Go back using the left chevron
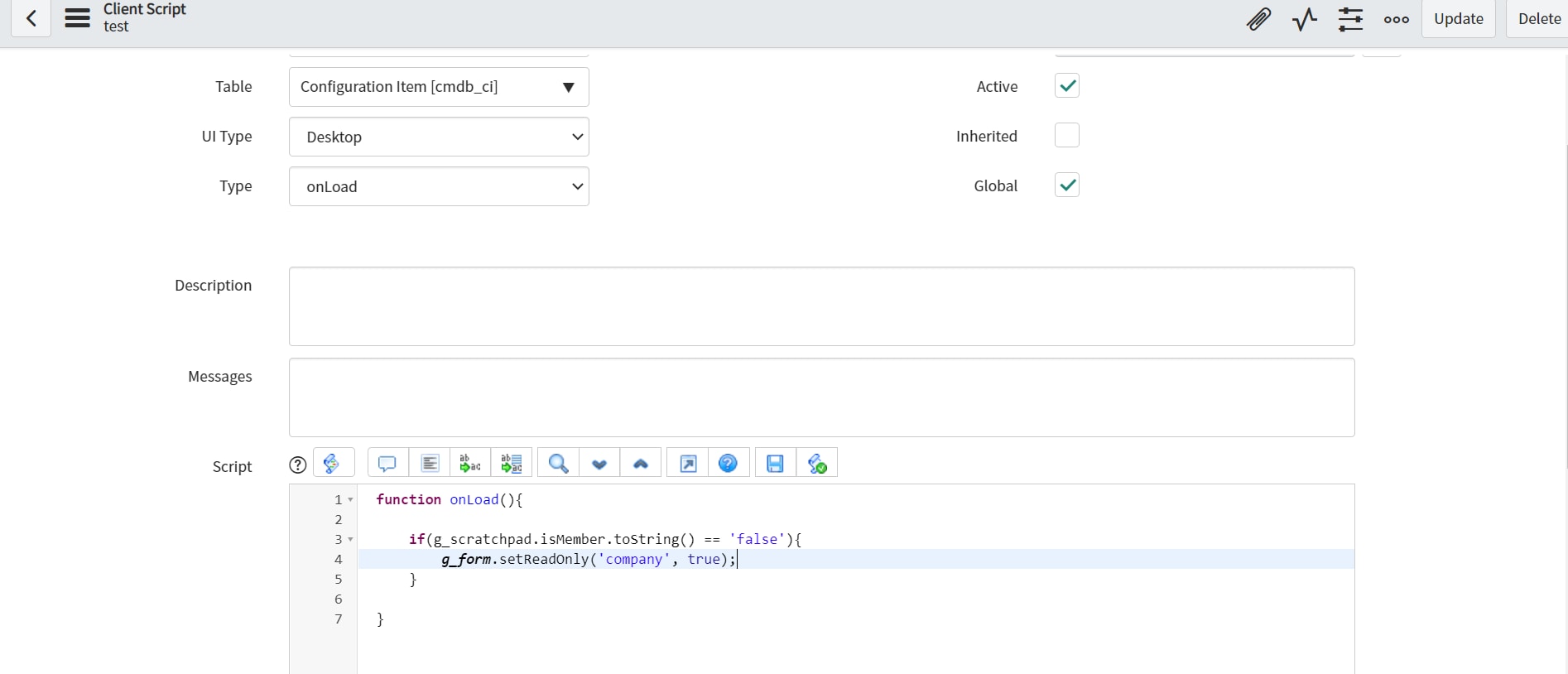This screenshot has height=674, width=1568. [x=31, y=18]
